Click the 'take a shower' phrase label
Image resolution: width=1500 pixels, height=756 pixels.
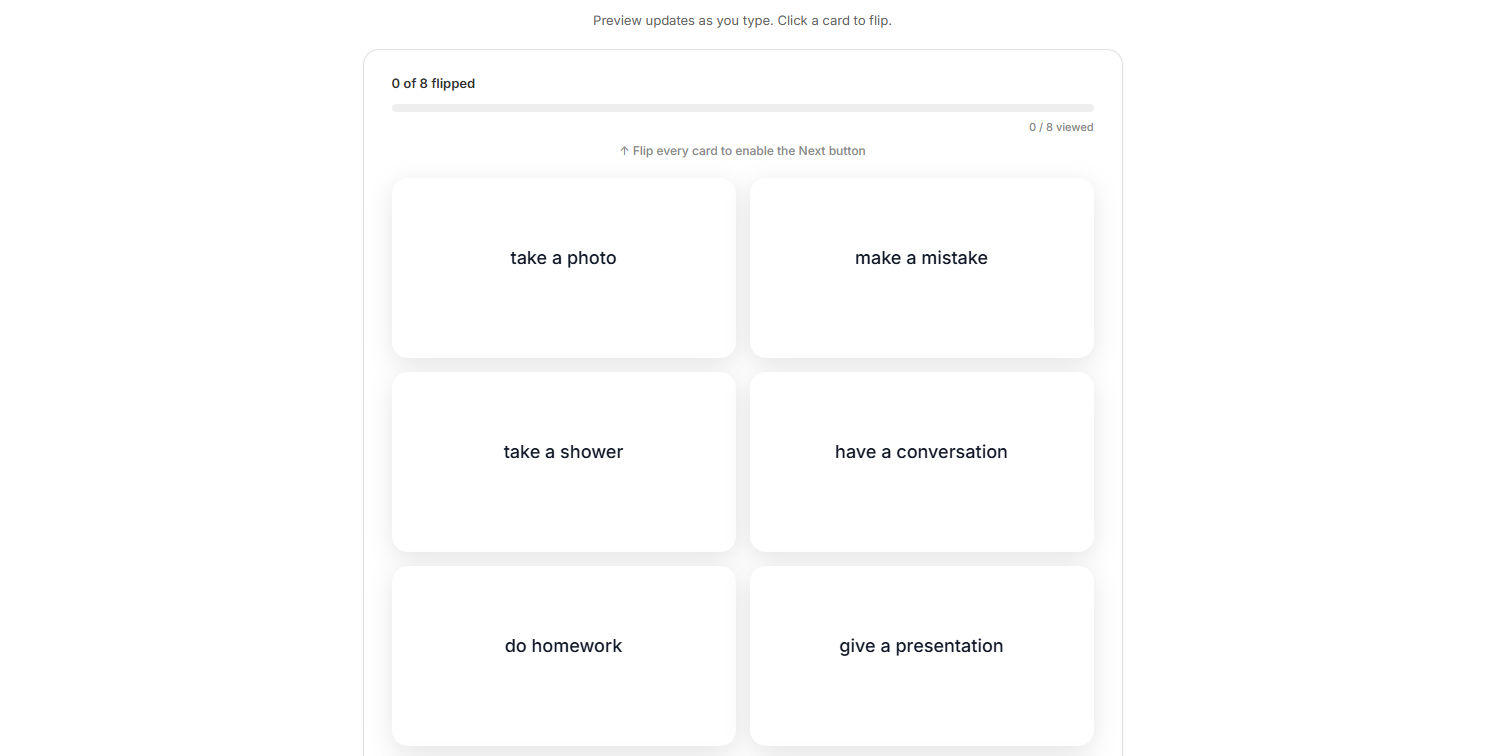coord(563,452)
